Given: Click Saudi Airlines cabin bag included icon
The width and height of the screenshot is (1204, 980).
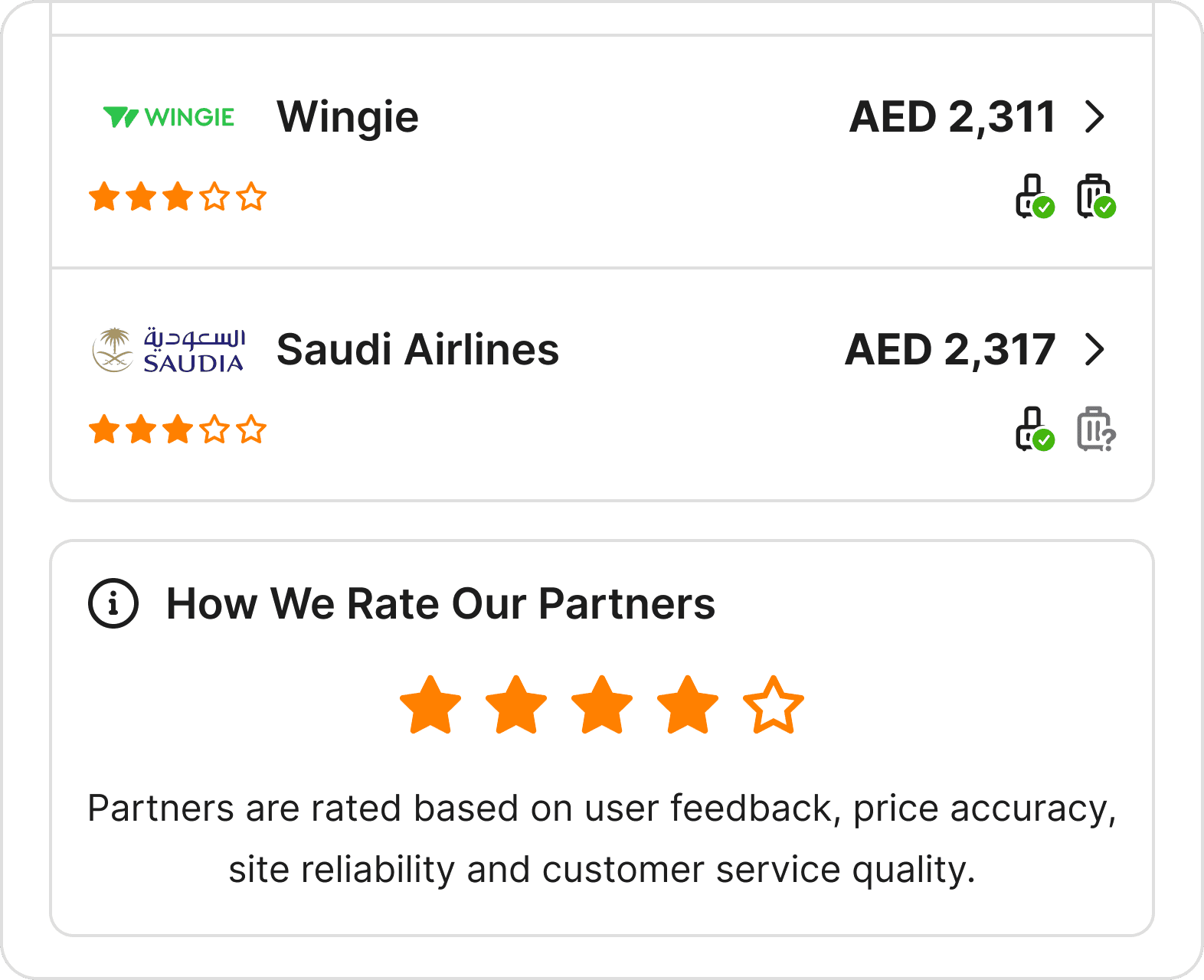Looking at the screenshot, I should [1035, 429].
